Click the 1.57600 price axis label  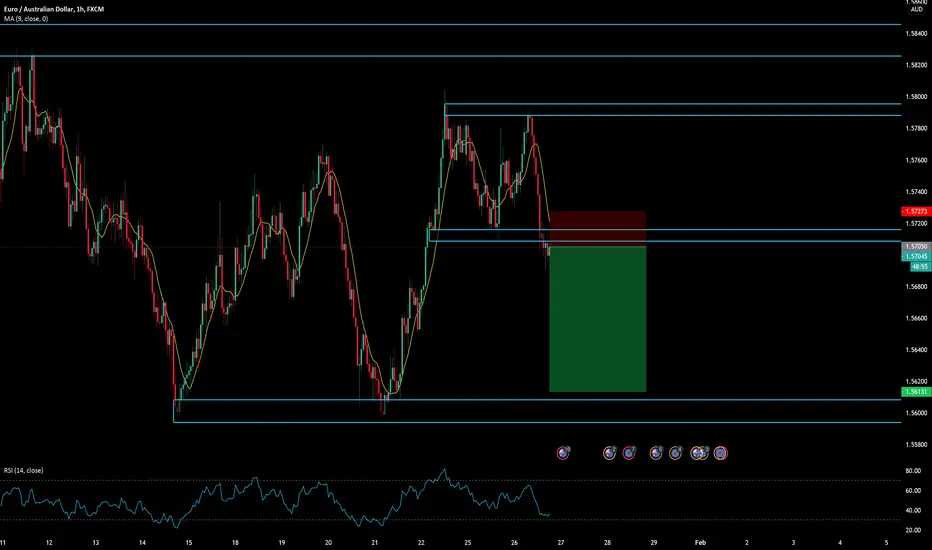coord(916,161)
